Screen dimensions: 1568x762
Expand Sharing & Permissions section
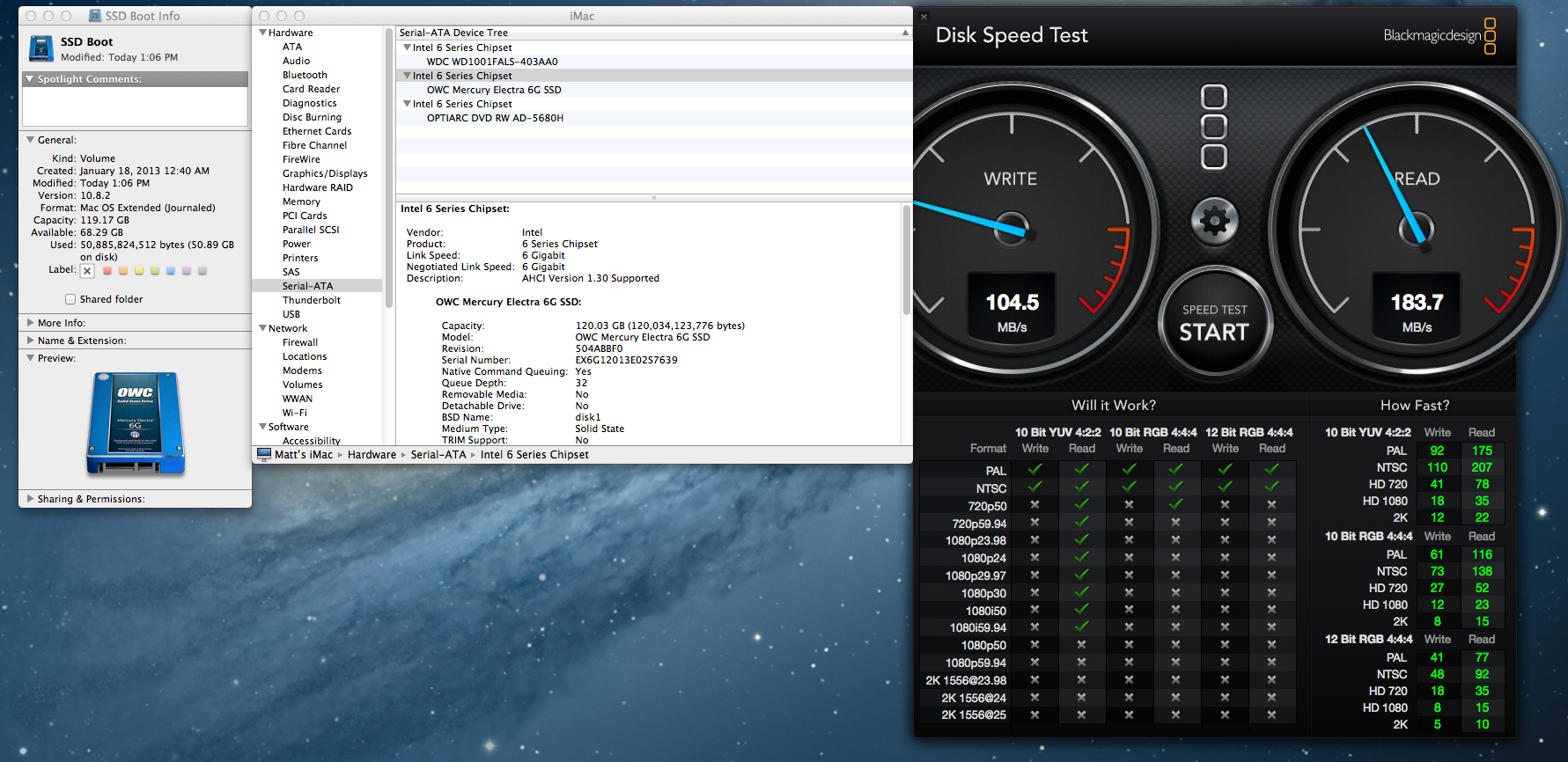(30, 499)
